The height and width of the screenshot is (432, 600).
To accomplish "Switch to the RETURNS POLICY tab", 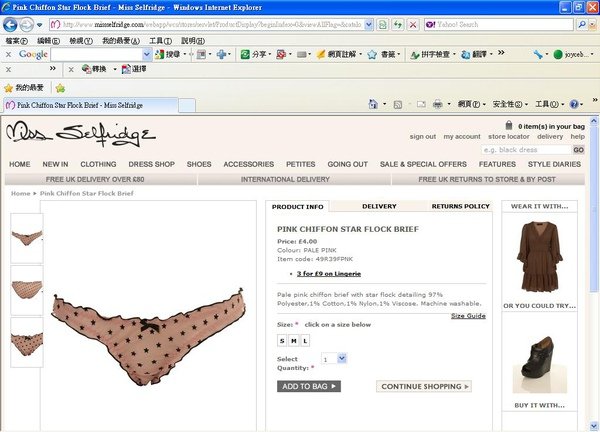I will [x=460, y=206].
